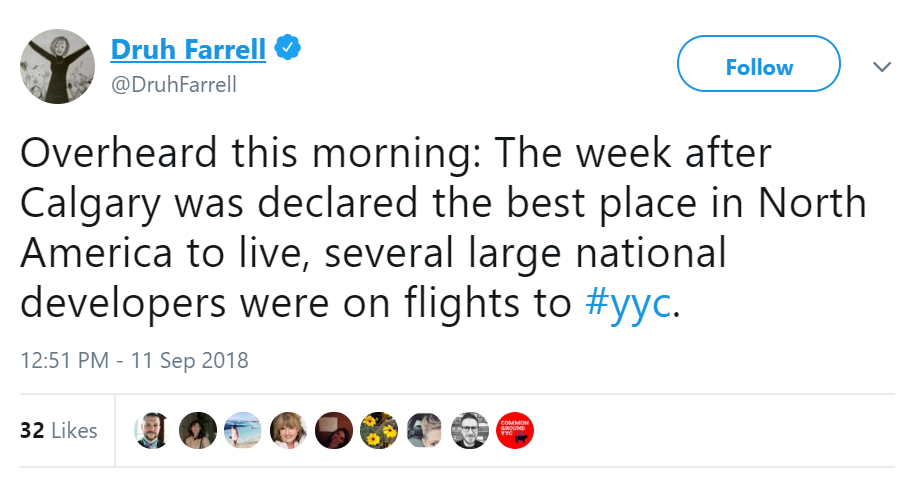This screenshot has width=913, height=484.
Task: Toggle the Follow button
Action: tap(759, 67)
